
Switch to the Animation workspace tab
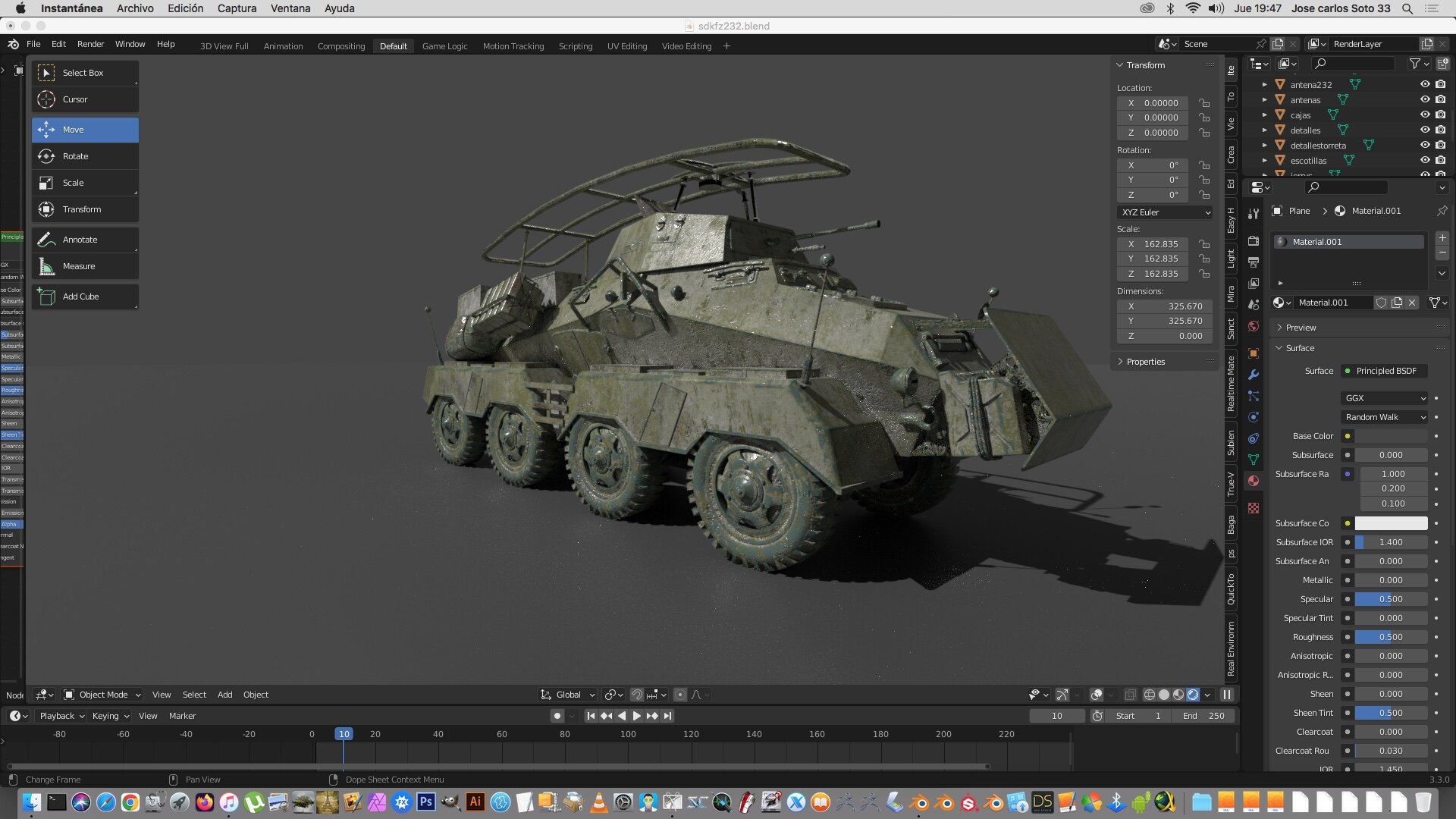[283, 46]
